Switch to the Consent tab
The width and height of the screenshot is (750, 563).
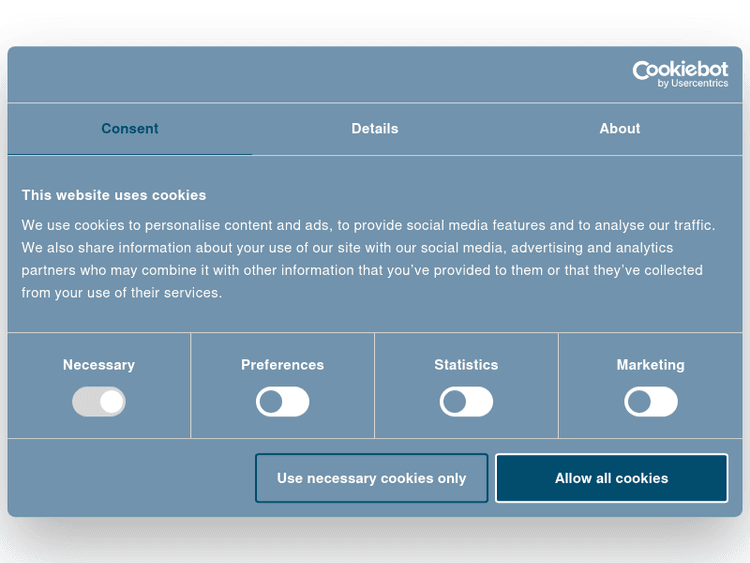coord(130,129)
